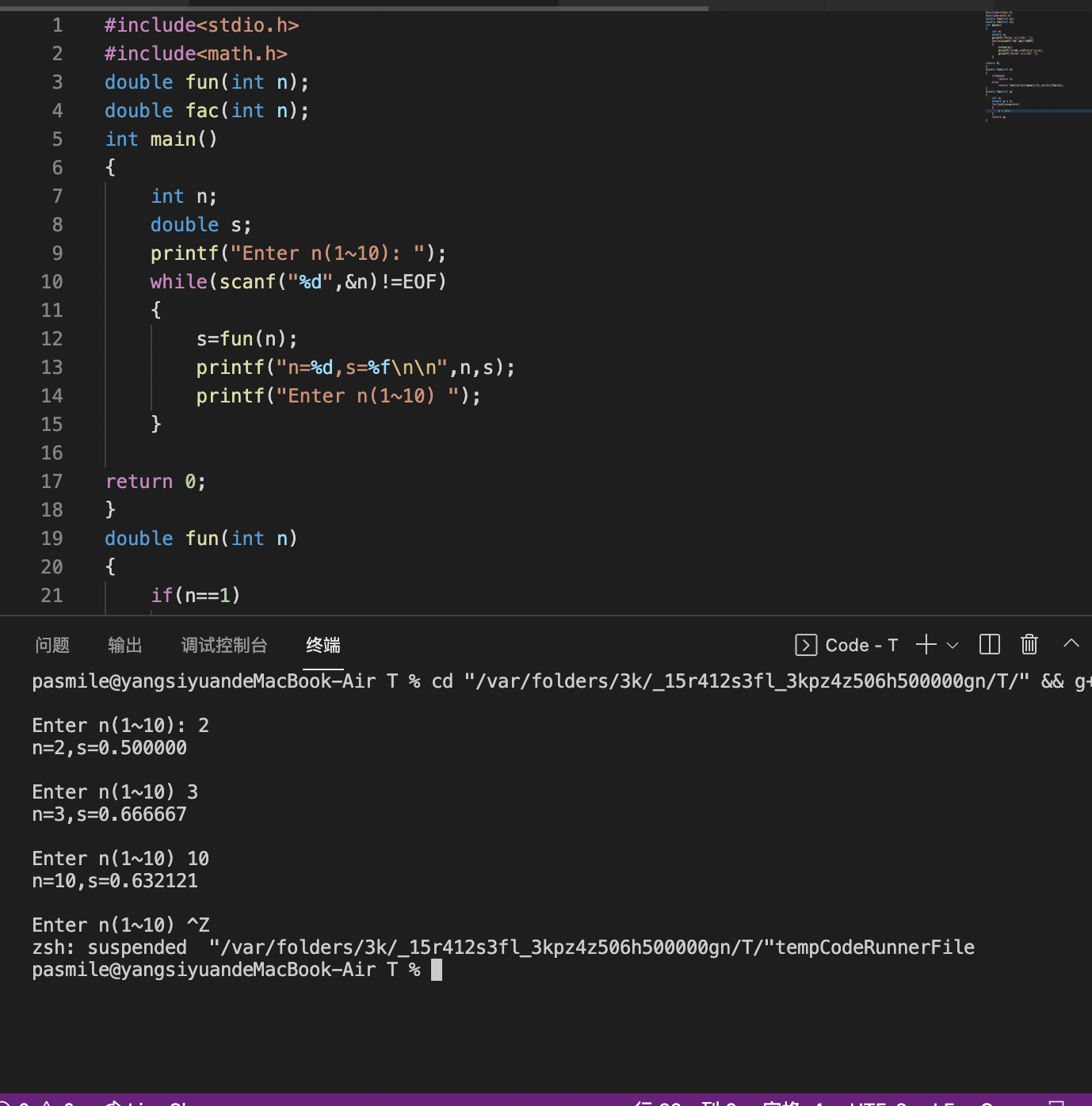Kill the terminal with the trash icon

(x=1029, y=645)
